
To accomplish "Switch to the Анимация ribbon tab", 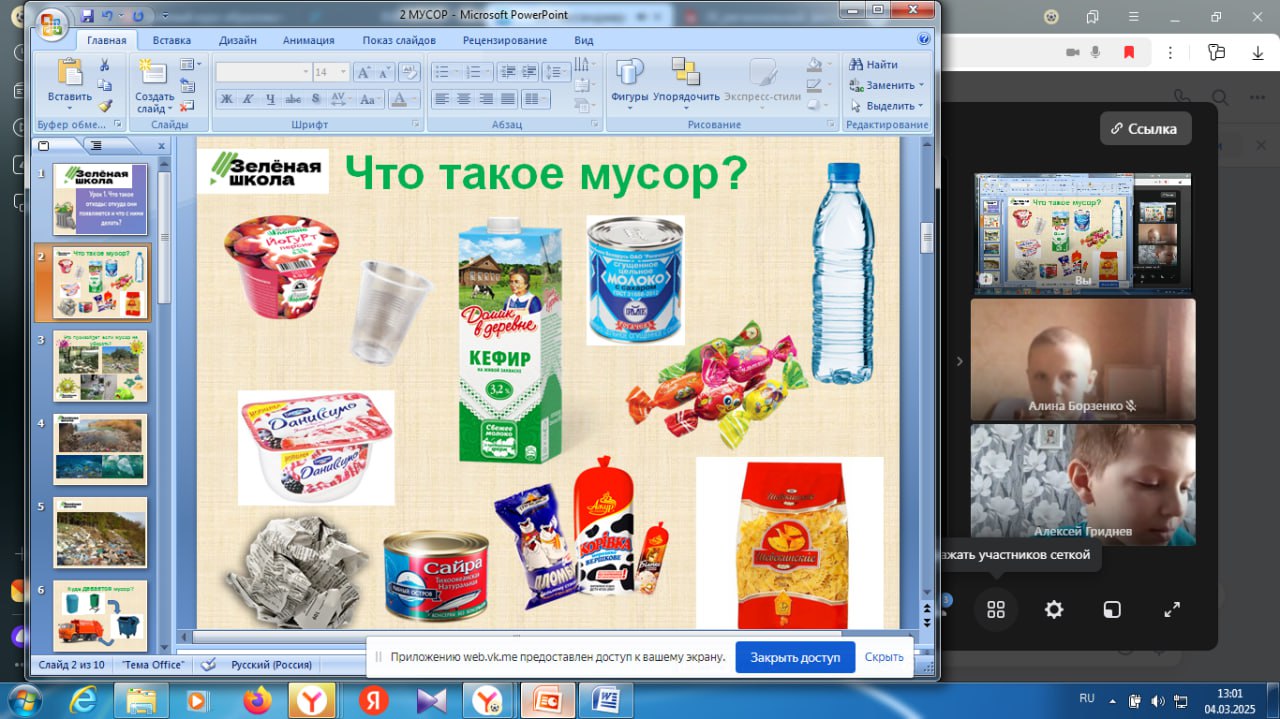I will [309, 40].
